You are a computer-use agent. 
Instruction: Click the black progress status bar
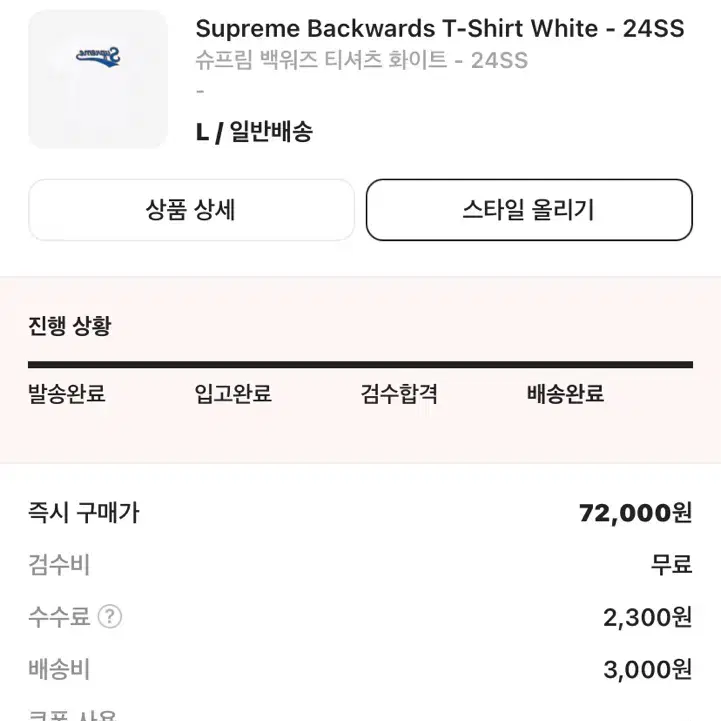pyautogui.click(x=360, y=365)
